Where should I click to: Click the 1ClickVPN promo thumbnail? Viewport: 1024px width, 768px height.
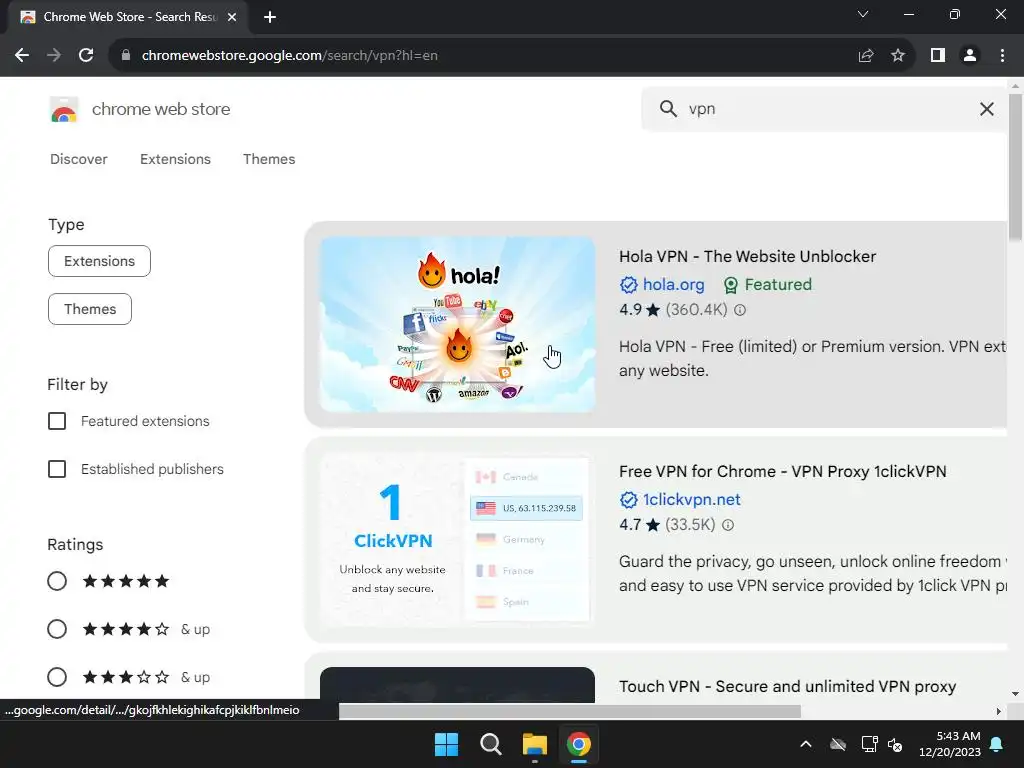click(457, 539)
